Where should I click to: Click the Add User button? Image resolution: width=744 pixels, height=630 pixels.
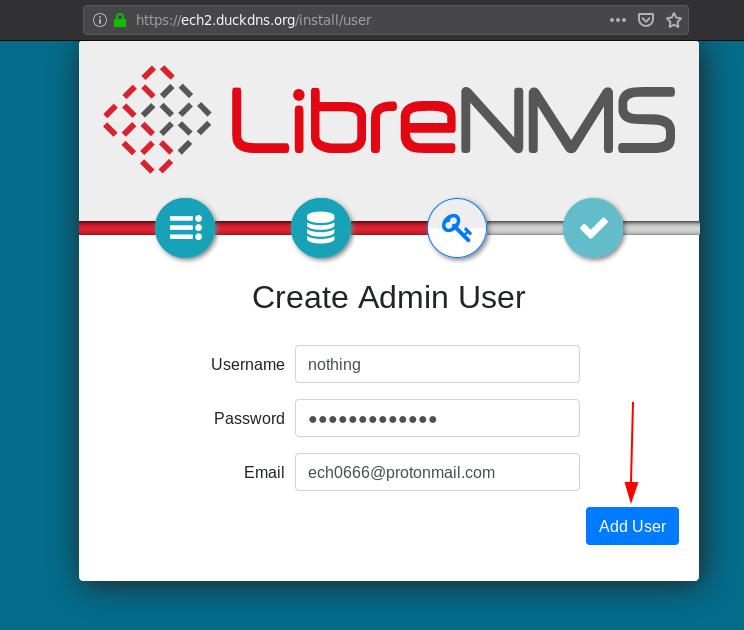click(x=632, y=526)
